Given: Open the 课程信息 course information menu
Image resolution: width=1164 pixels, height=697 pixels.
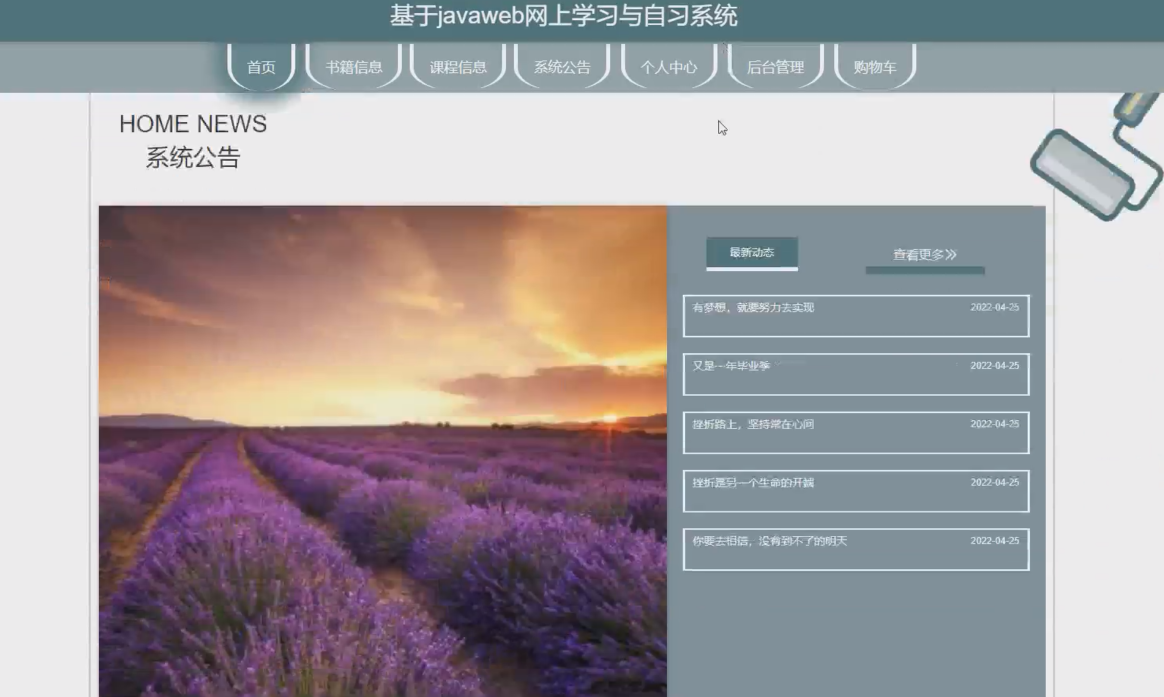Looking at the screenshot, I should pyautogui.click(x=457, y=67).
